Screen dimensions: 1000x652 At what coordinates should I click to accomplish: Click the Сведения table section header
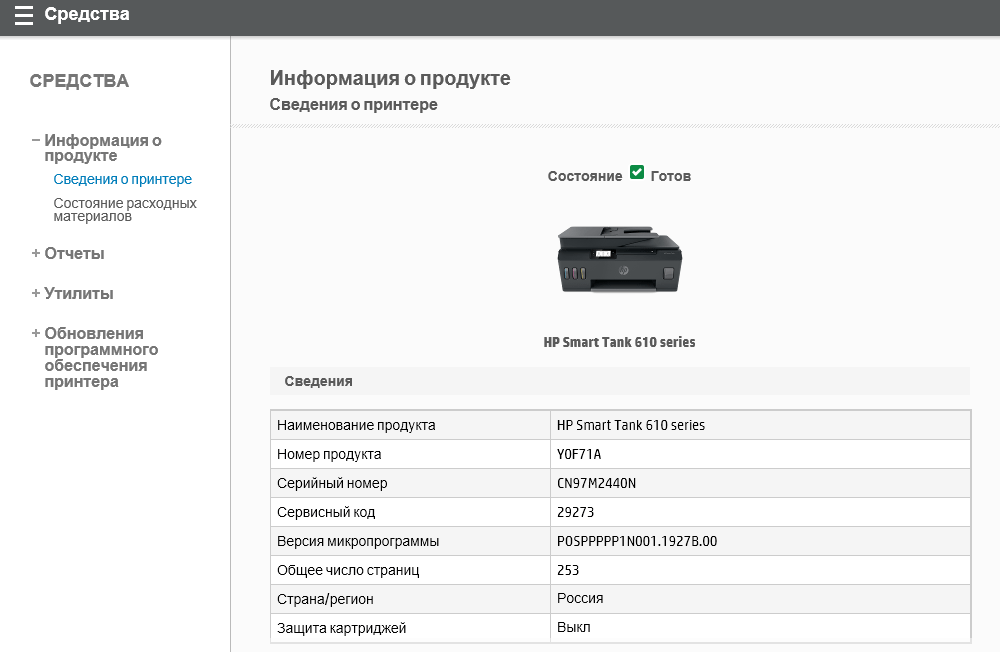click(318, 381)
